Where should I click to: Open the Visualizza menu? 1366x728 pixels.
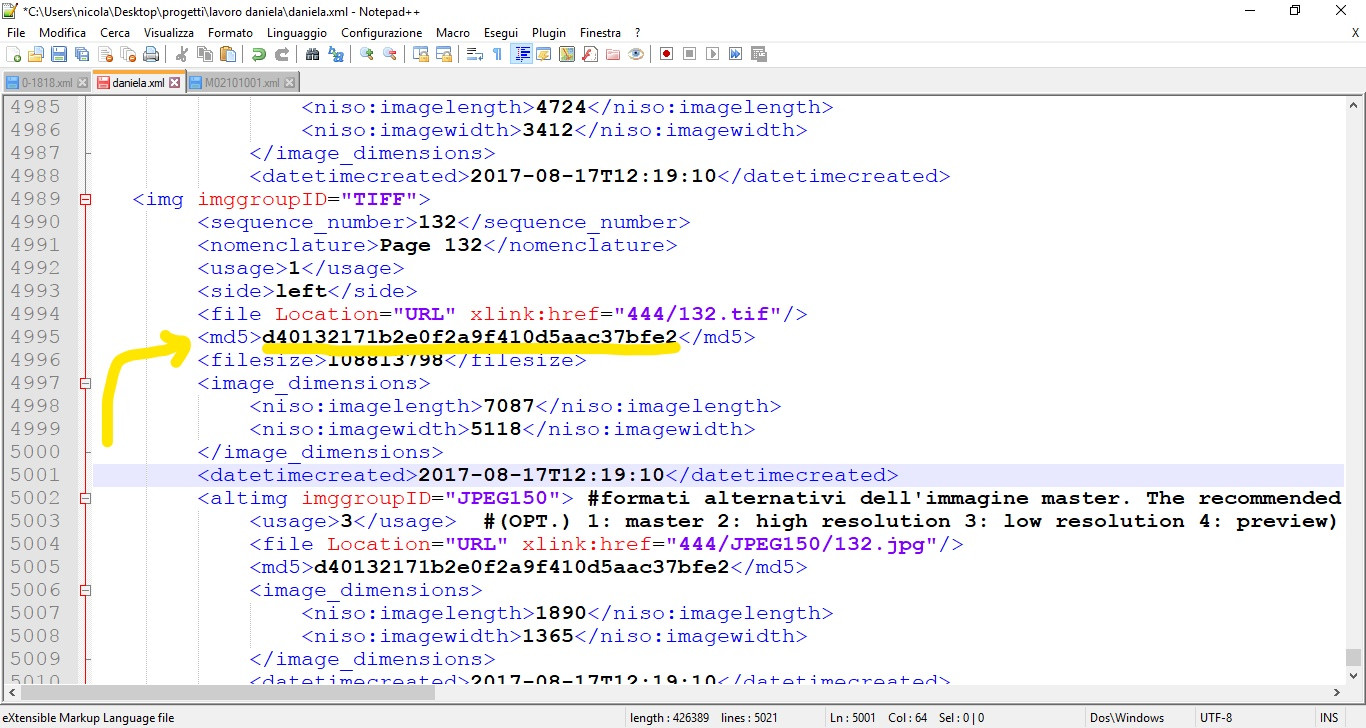tap(169, 33)
